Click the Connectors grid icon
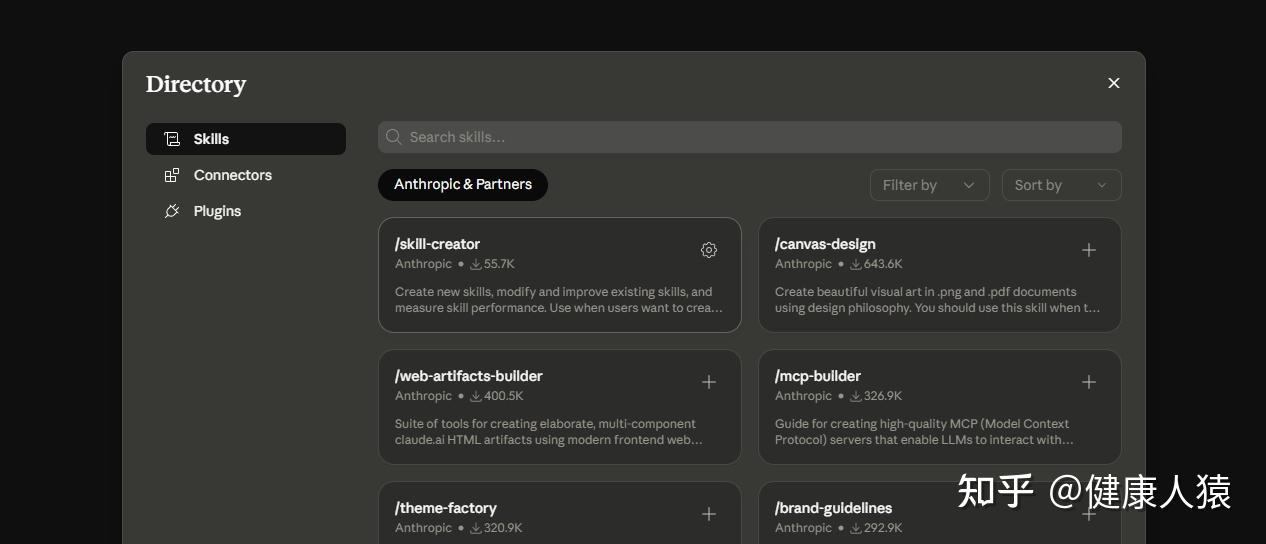This screenshot has height=544, width=1266. point(172,175)
